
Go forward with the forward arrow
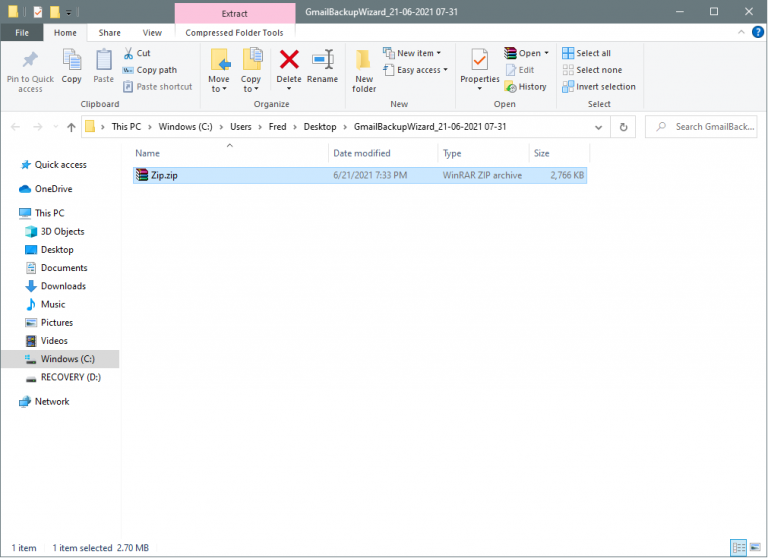click(x=38, y=127)
